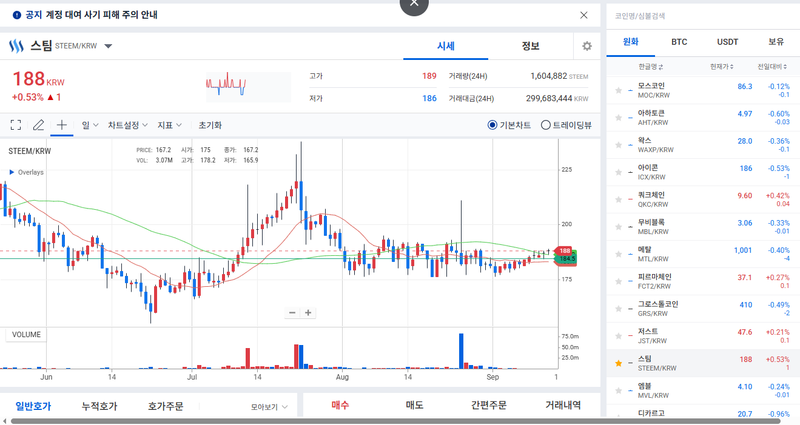Close the account-lending fraud notice banner

pyautogui.click(x=584, y=15)
